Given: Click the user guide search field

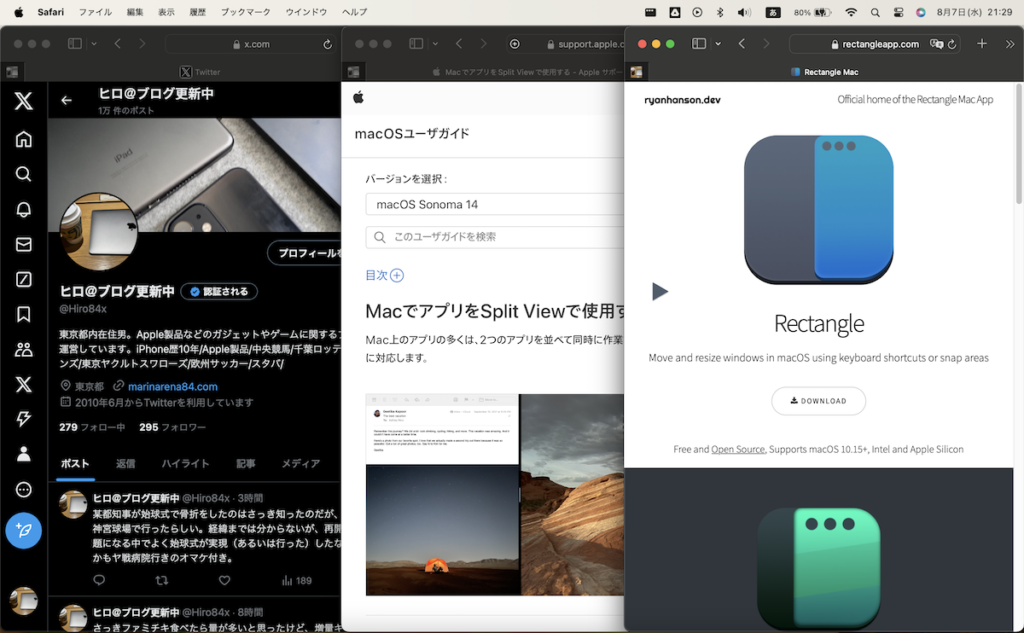Looking at the screenshot, I should pyautogui.click(x=494, y=236).
